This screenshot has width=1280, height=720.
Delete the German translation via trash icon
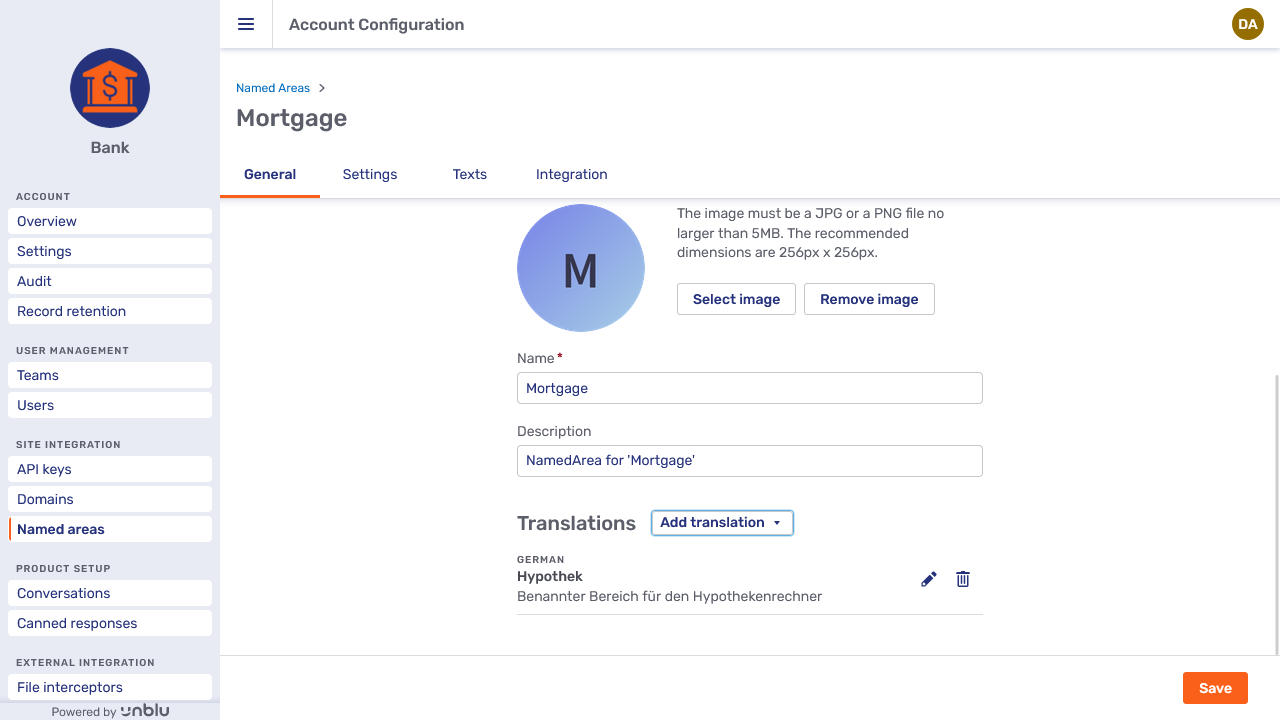click(x=963, y=579)
